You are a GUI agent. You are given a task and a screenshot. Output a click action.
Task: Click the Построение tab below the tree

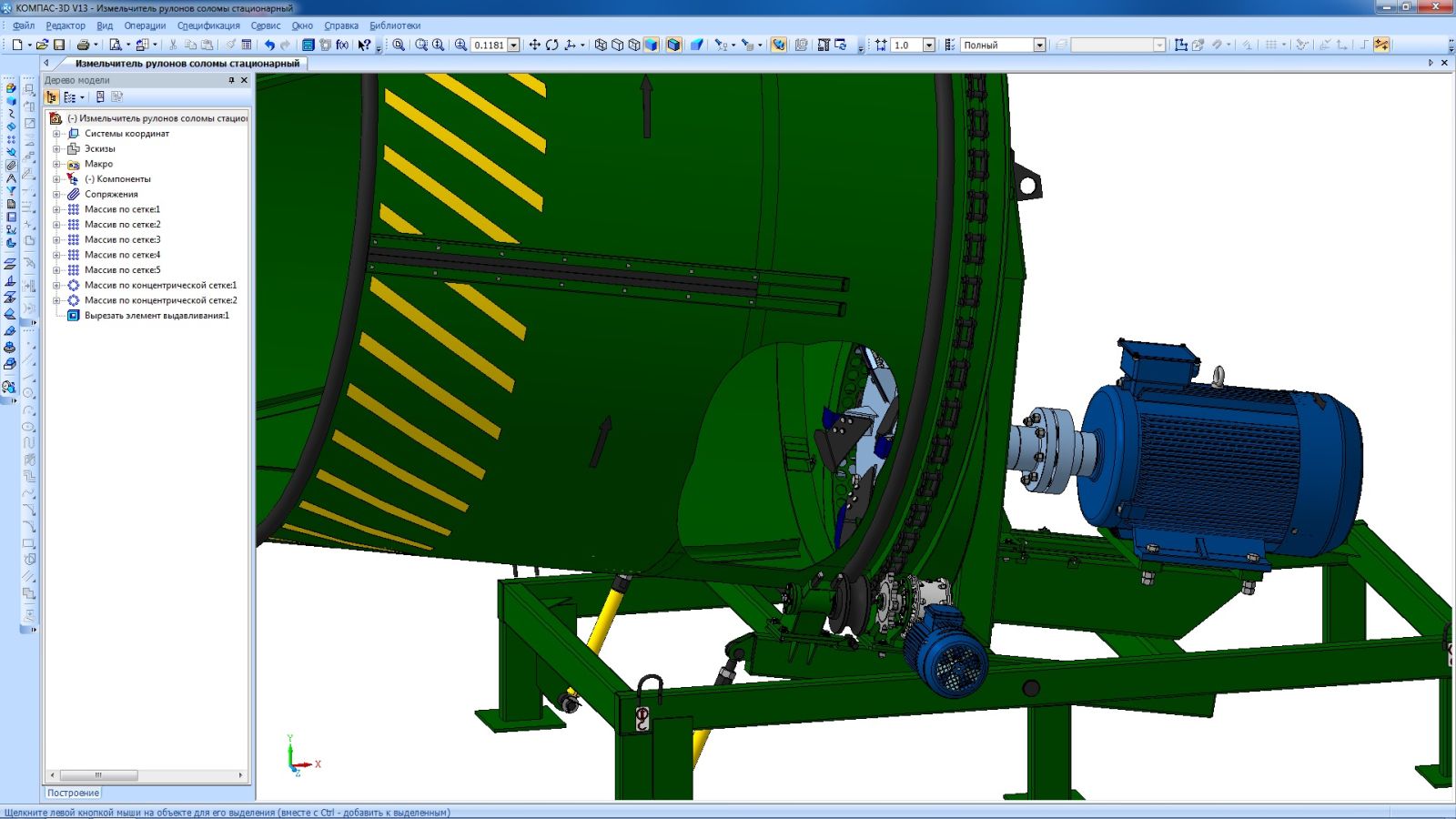73,793
